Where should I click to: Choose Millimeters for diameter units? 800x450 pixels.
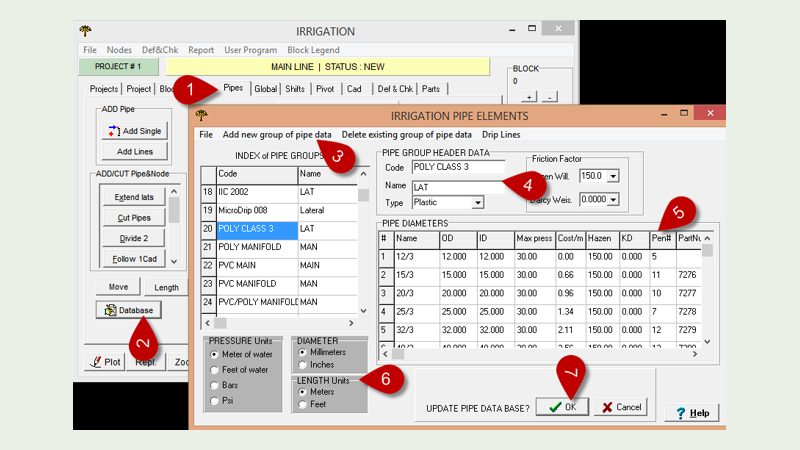coord(303,353)
